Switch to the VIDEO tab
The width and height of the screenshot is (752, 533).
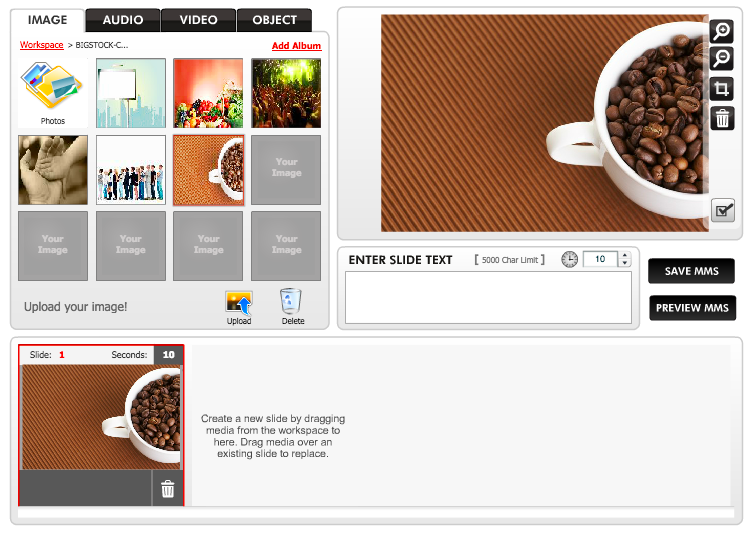(x=199, y=20)
